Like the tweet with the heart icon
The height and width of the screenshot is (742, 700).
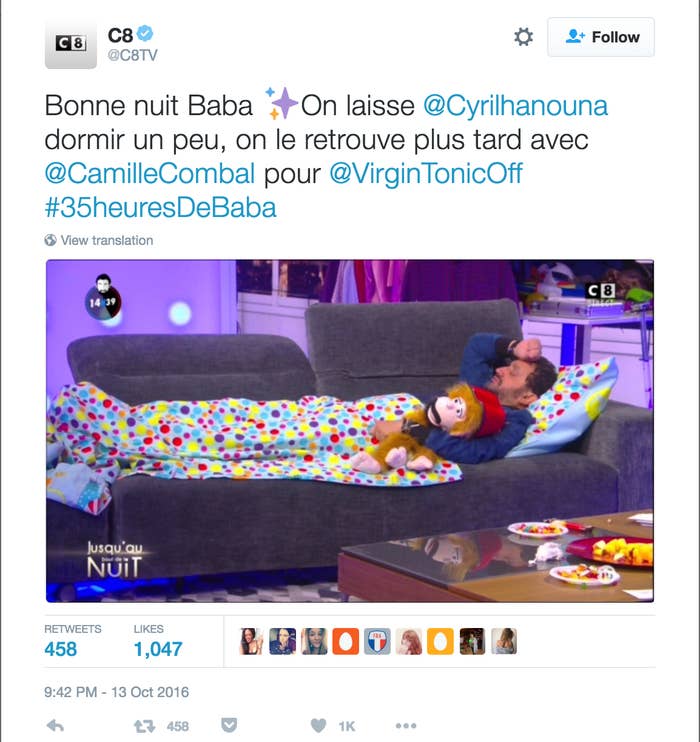(318, 725)
